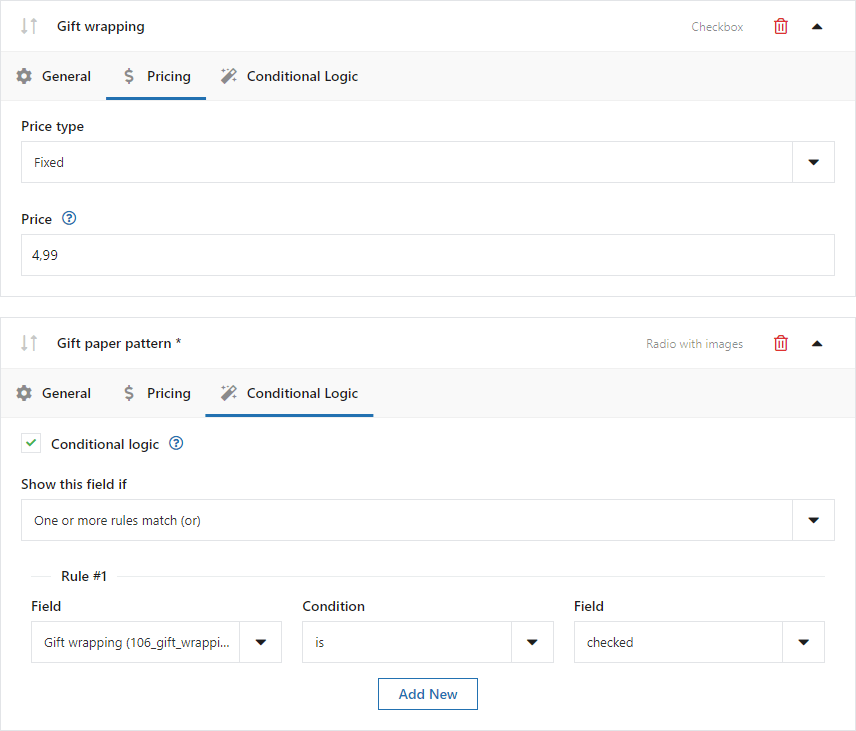Click the Conditional logic help question mark icon

pyautogui.click(x=176, y=443)
